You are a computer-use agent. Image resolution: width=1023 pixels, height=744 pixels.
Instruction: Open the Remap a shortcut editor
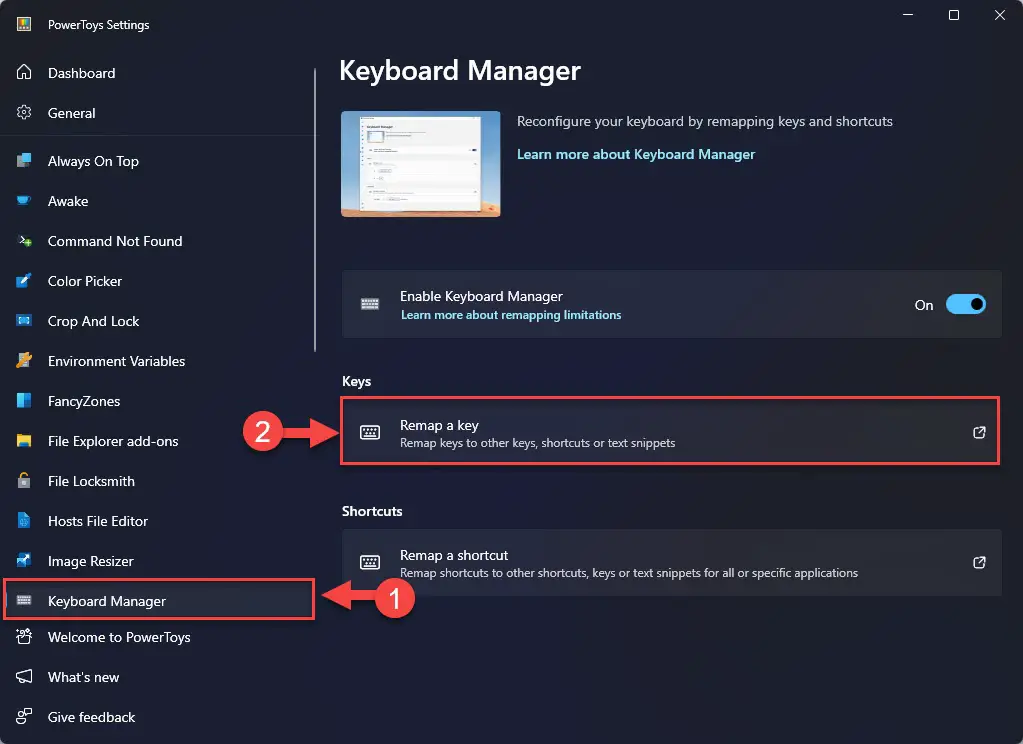click(671, 563)
